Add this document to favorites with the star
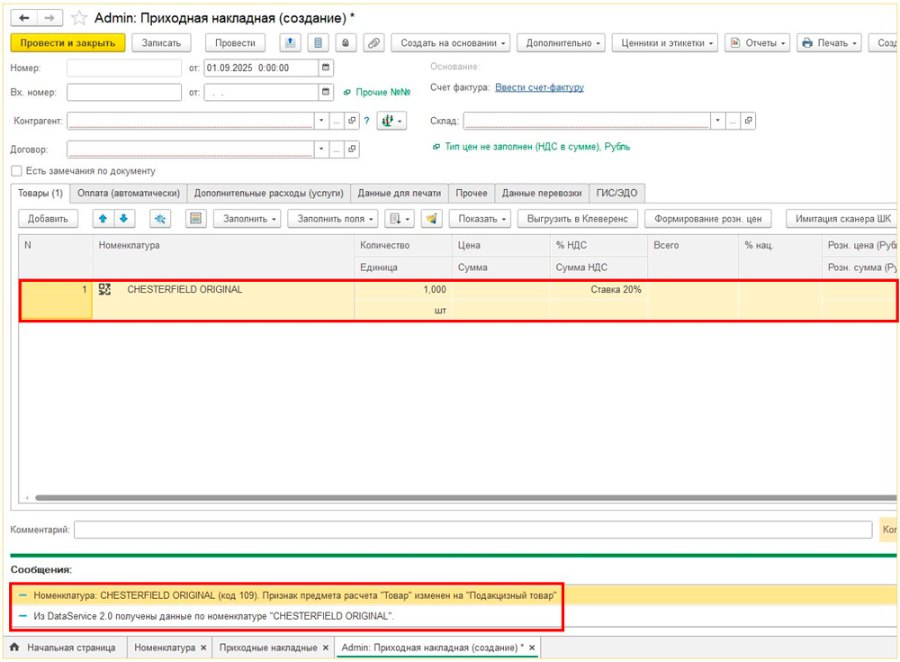Screen dimensions: 900x662 point(79,18)
